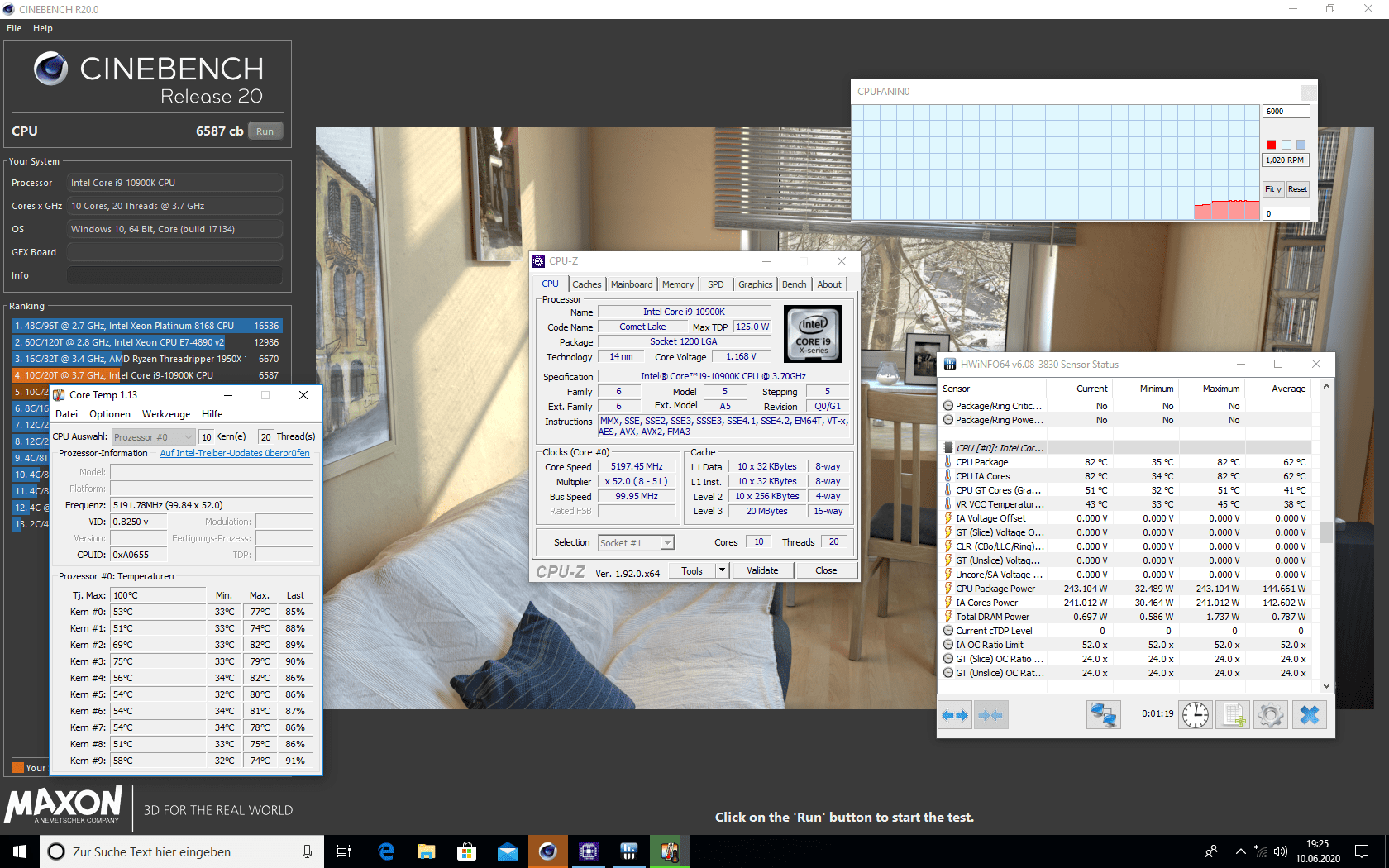1389x868 pixels.
Task: Open the Auf Intel-Treiber-Updates überprüfen link
Action: pyautogui.click(x=235, y=453)
